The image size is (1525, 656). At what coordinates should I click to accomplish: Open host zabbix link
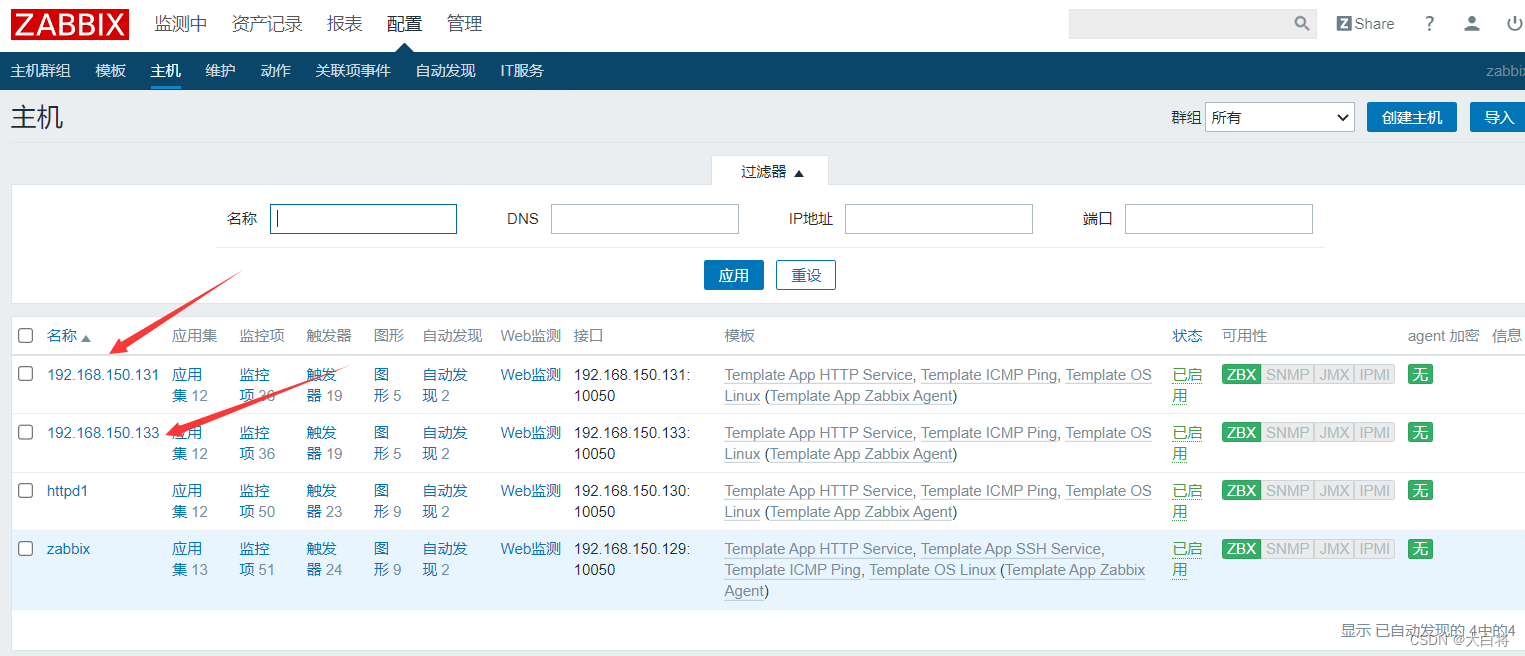tap(69, 549)
